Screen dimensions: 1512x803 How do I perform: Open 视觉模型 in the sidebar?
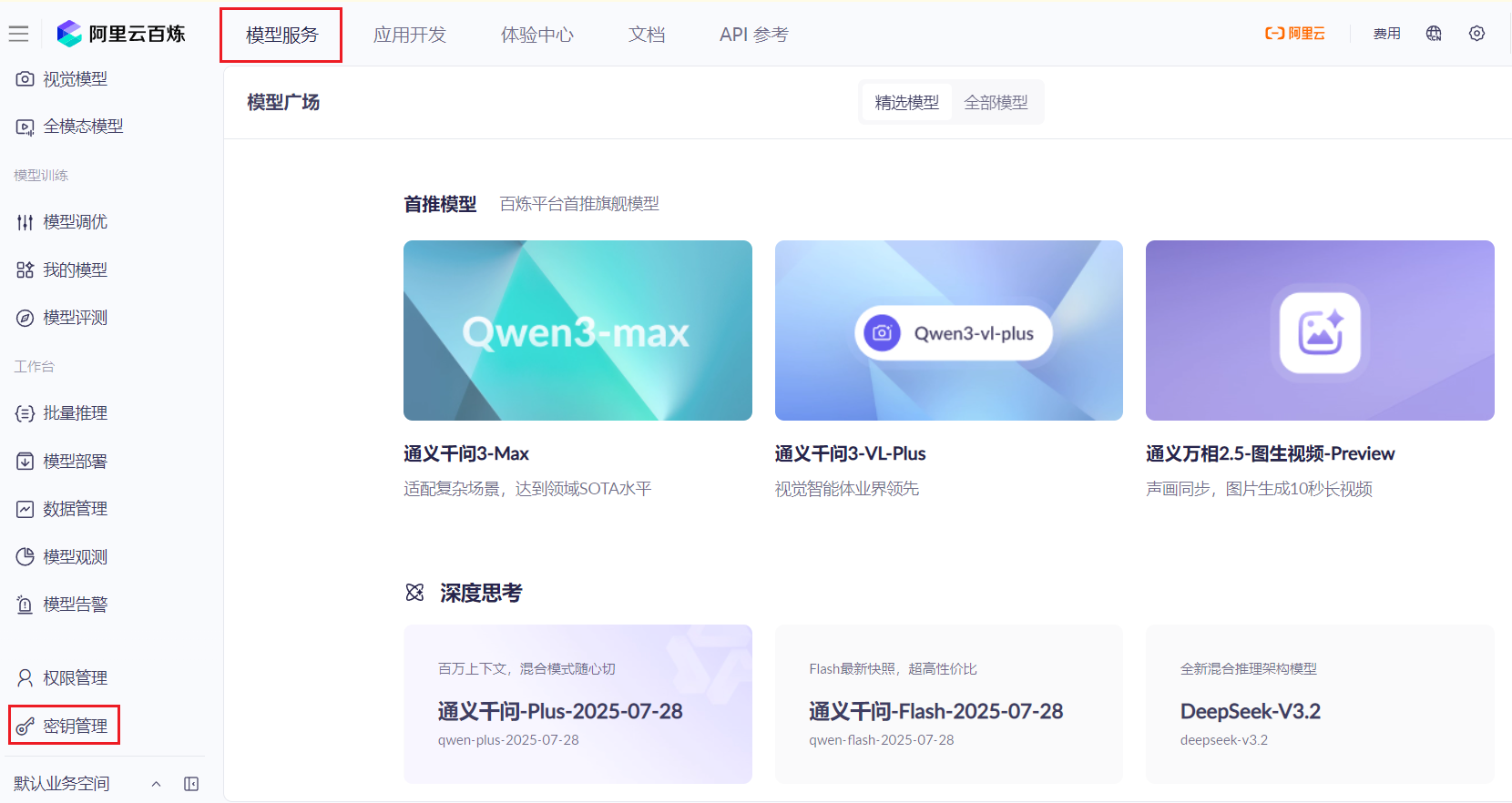pos(76,79)
